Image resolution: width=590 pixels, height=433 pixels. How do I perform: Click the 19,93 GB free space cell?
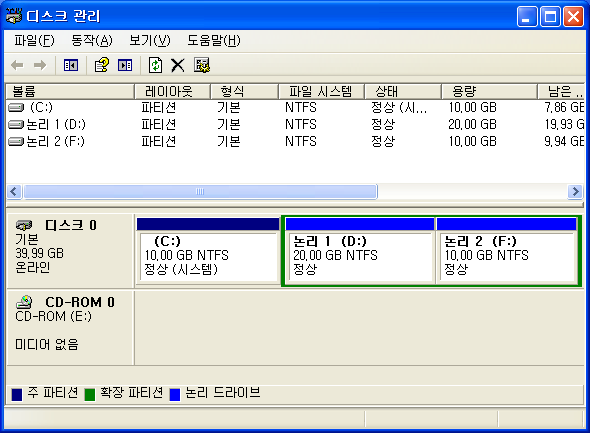(564, 125)
